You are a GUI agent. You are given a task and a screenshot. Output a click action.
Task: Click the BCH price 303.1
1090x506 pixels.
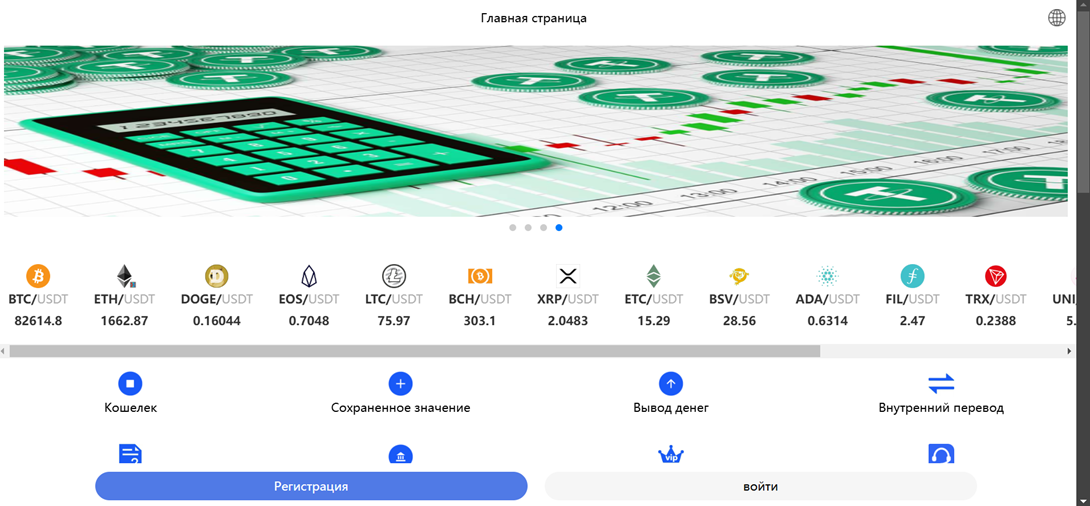[480, 321]
